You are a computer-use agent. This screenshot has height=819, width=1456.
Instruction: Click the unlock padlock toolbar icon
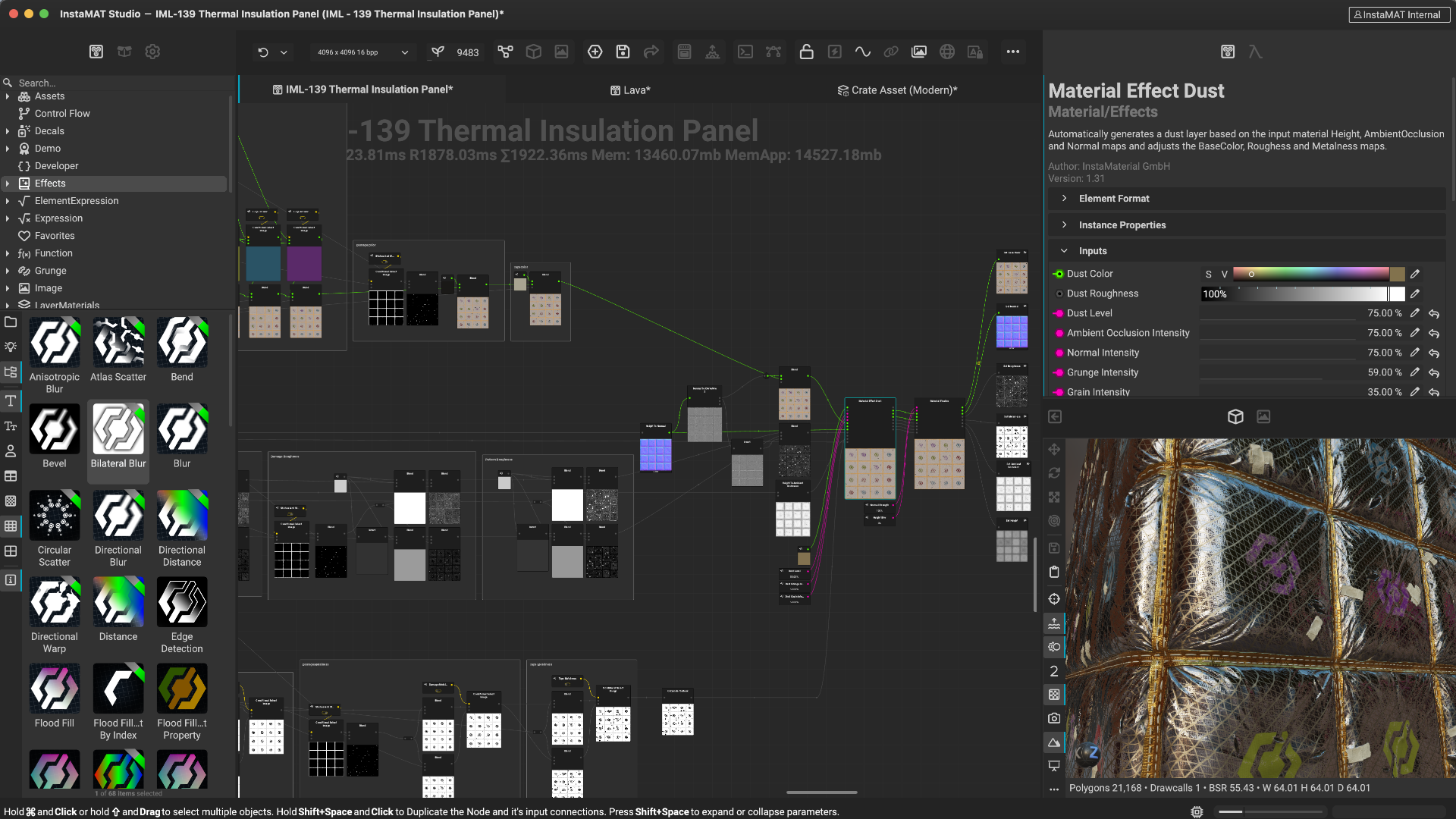point(806,52)
